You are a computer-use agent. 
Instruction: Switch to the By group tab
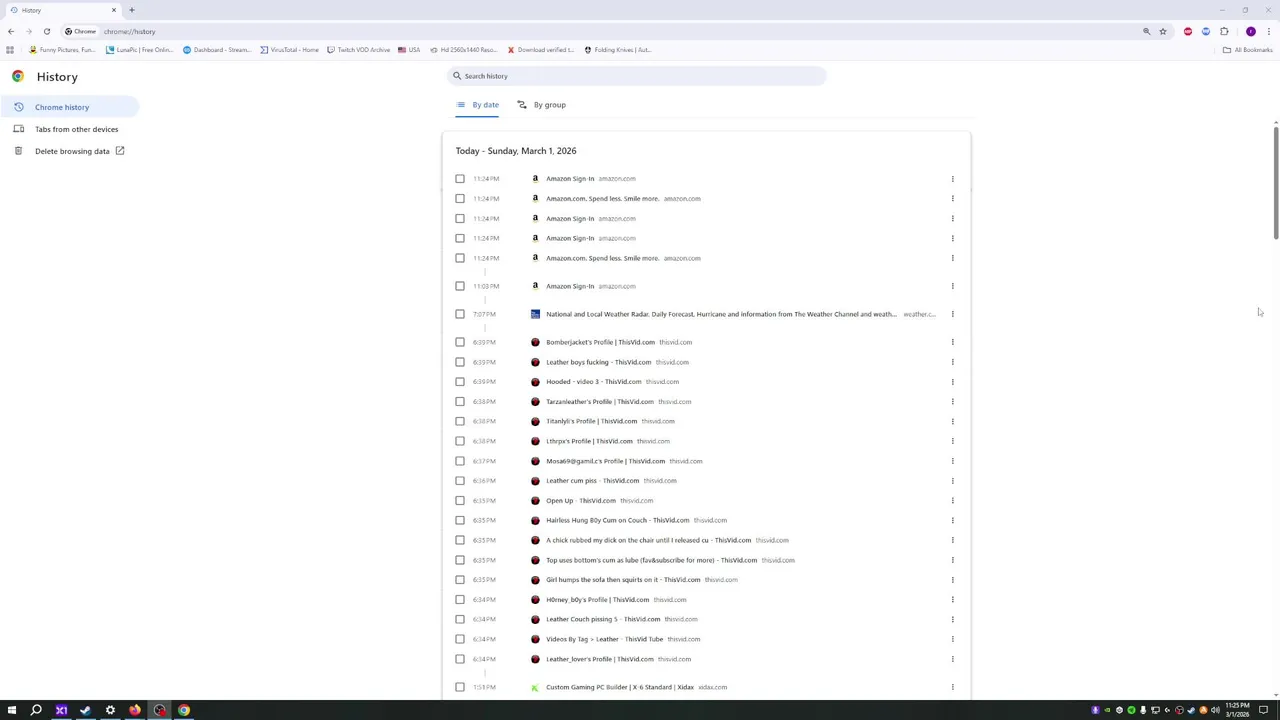tap(542, 105)
